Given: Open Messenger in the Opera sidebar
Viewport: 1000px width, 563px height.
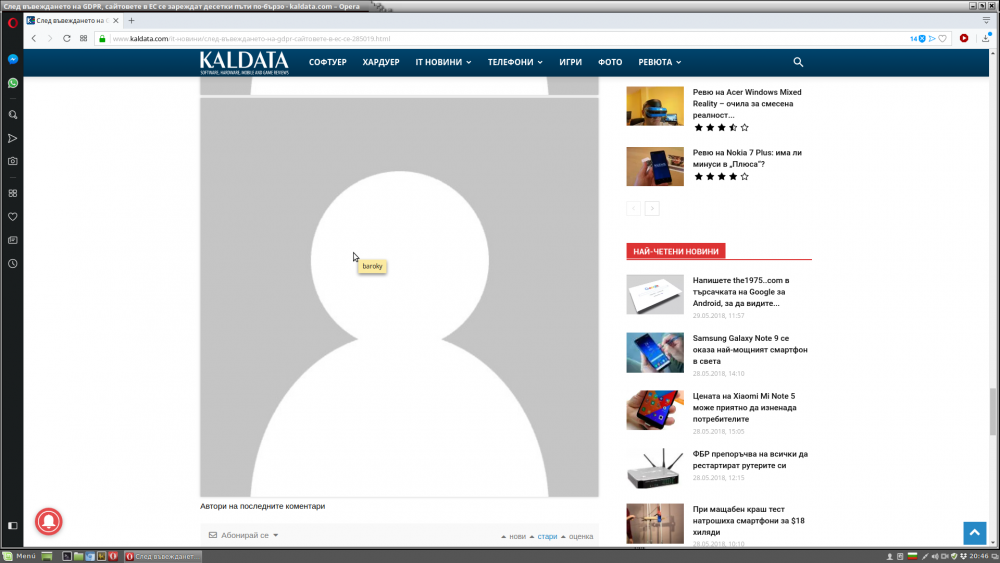Looking at the screenshot, I should (x=13, y=59).
